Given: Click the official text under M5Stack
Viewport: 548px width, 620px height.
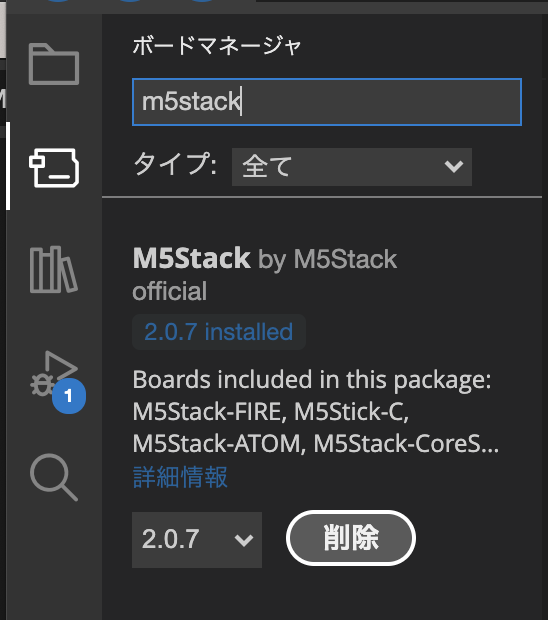Looking at the screenshot, I should (170, 291).
